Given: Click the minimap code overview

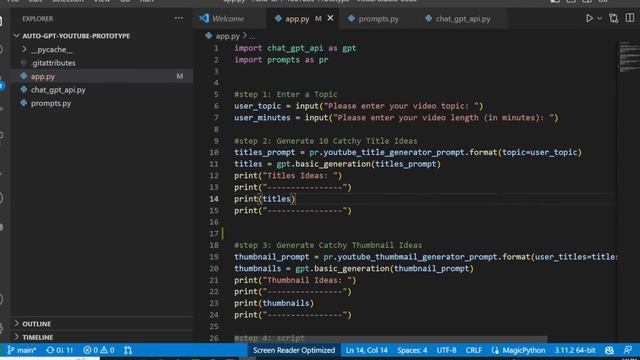Looking at the screenshot, I should 629,56.
